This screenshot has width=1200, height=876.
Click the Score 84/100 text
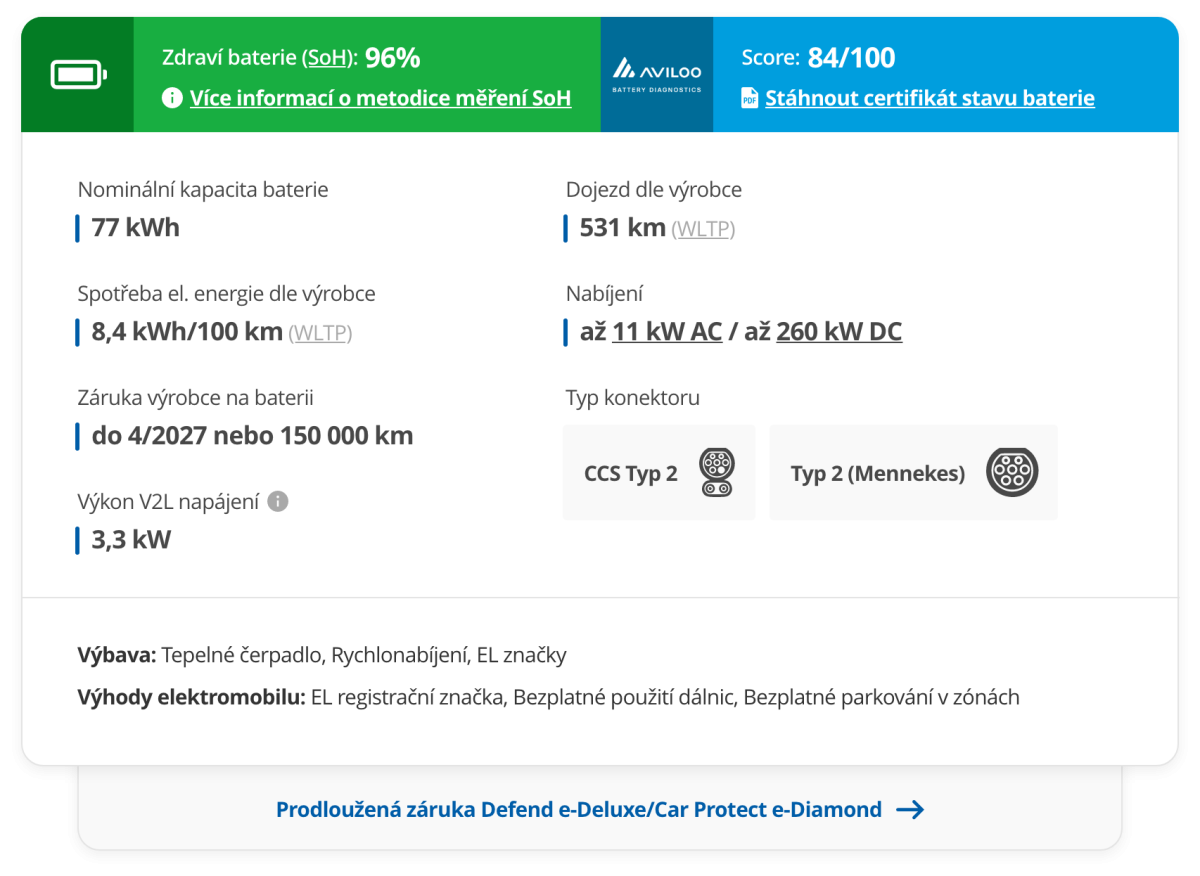click(818, 58)
